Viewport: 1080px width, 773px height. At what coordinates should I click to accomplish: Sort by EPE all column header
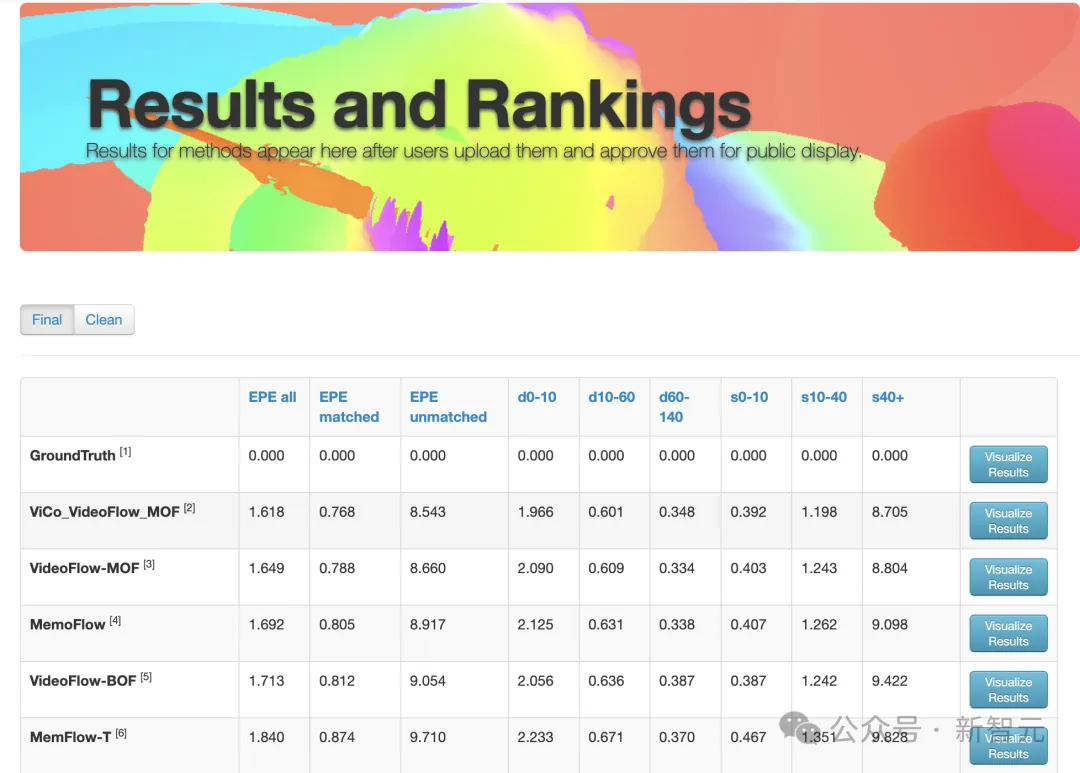pyautogui.click(x=272, y=397)
